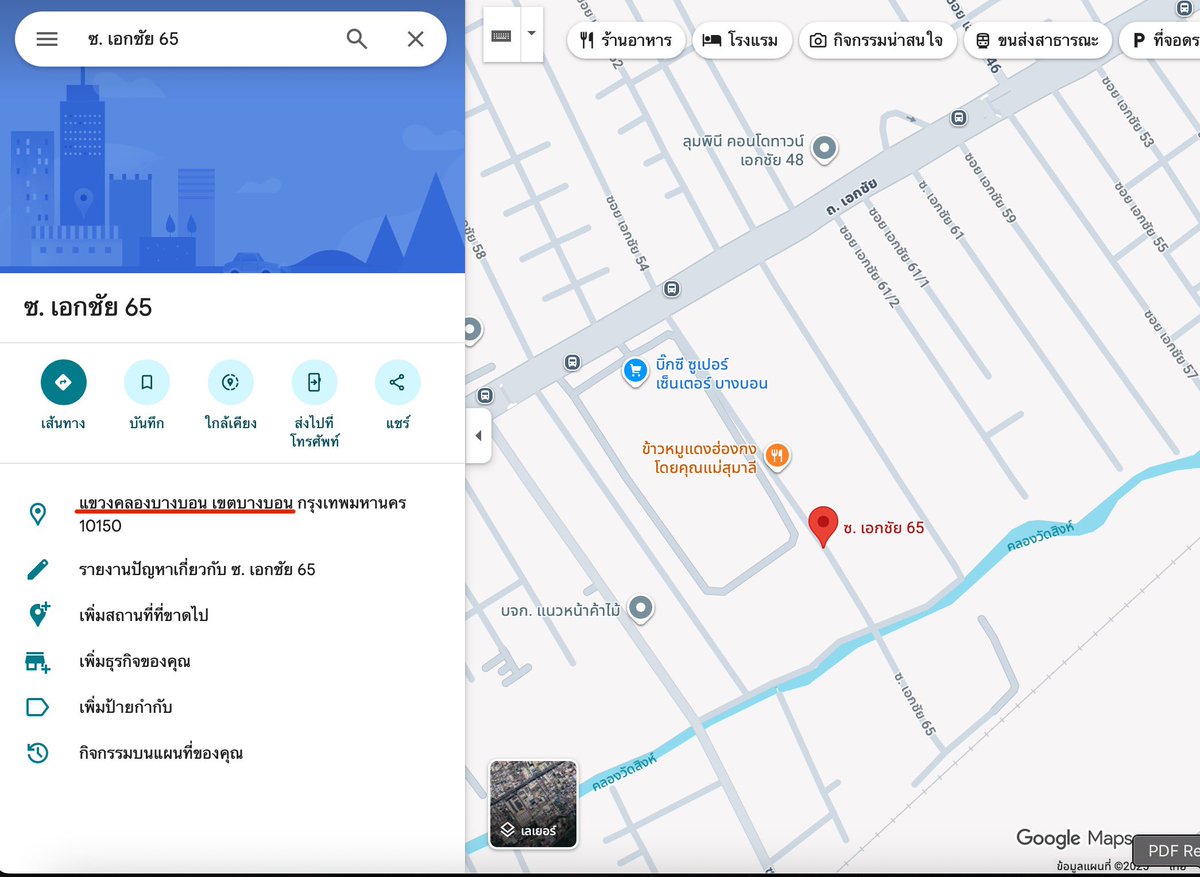Click บจก. แนวหน้าค้าไม้ marker
This screenshot has width=1200, height=877.
pyautogui.click(x=641, y=608)
